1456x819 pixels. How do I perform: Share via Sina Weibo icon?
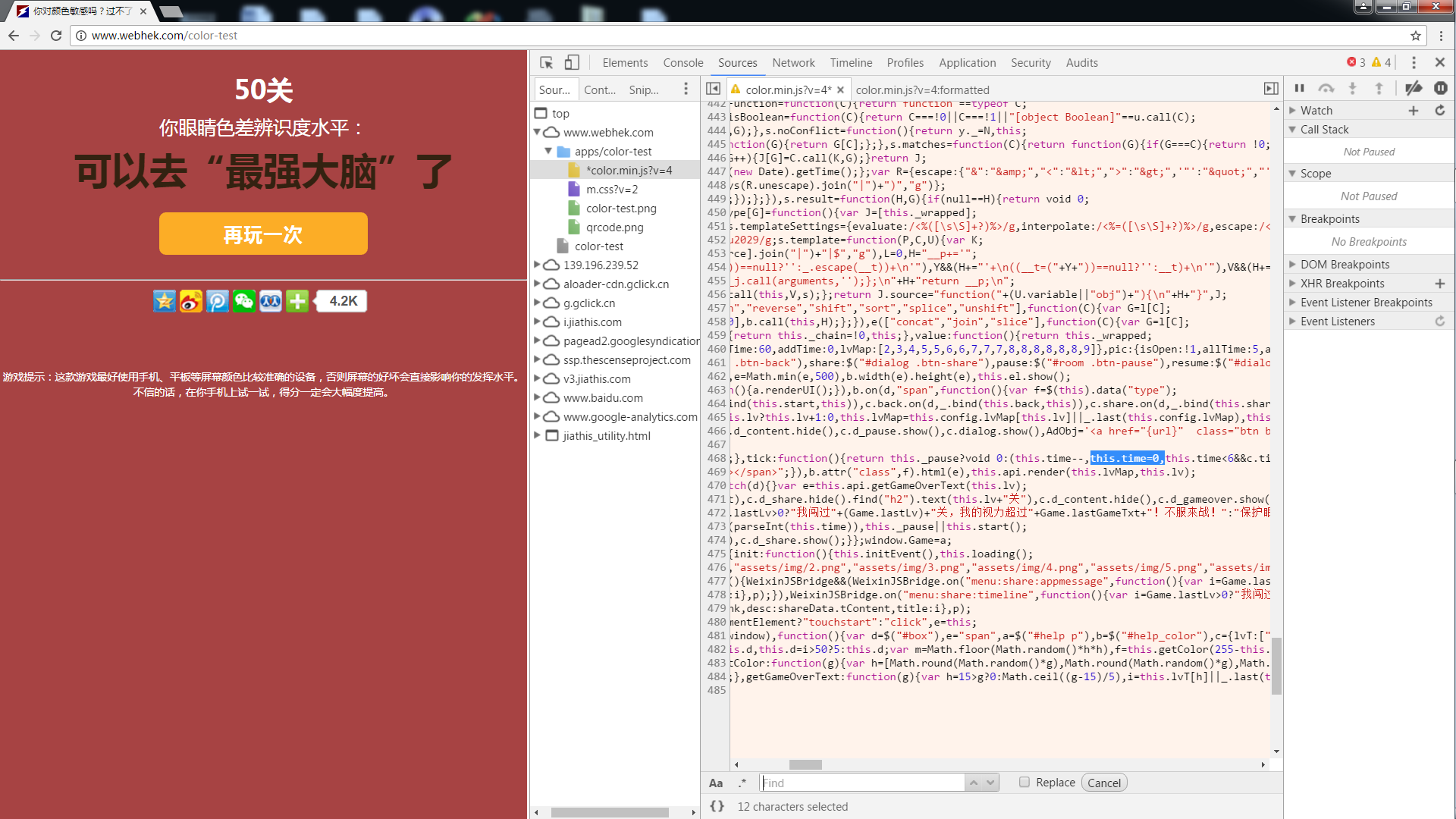[x=190, y=301]
